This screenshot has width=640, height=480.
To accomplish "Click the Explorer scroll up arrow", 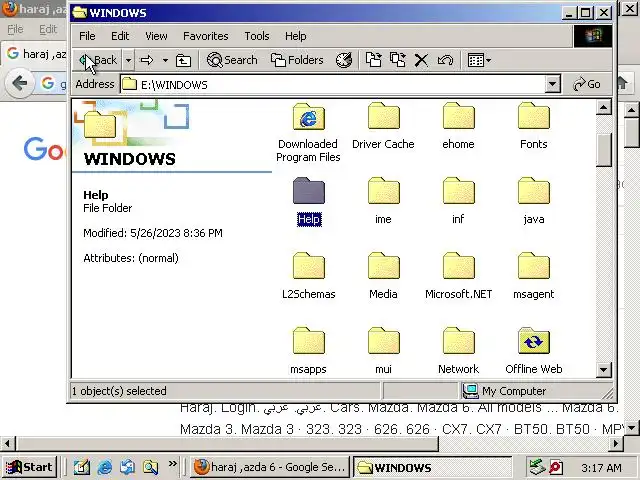I will coord(603,108).
